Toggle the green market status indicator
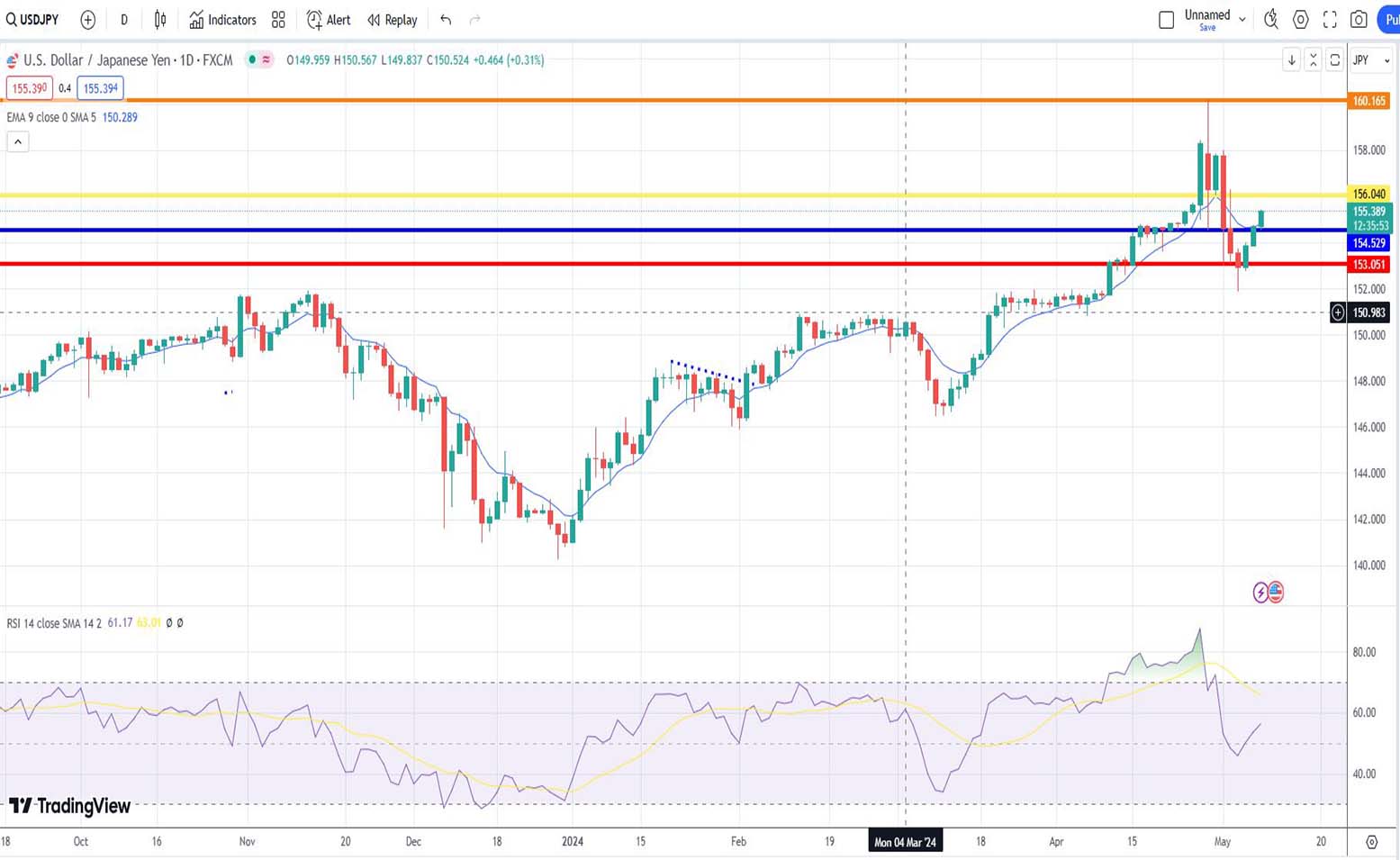 pos(253,60)
